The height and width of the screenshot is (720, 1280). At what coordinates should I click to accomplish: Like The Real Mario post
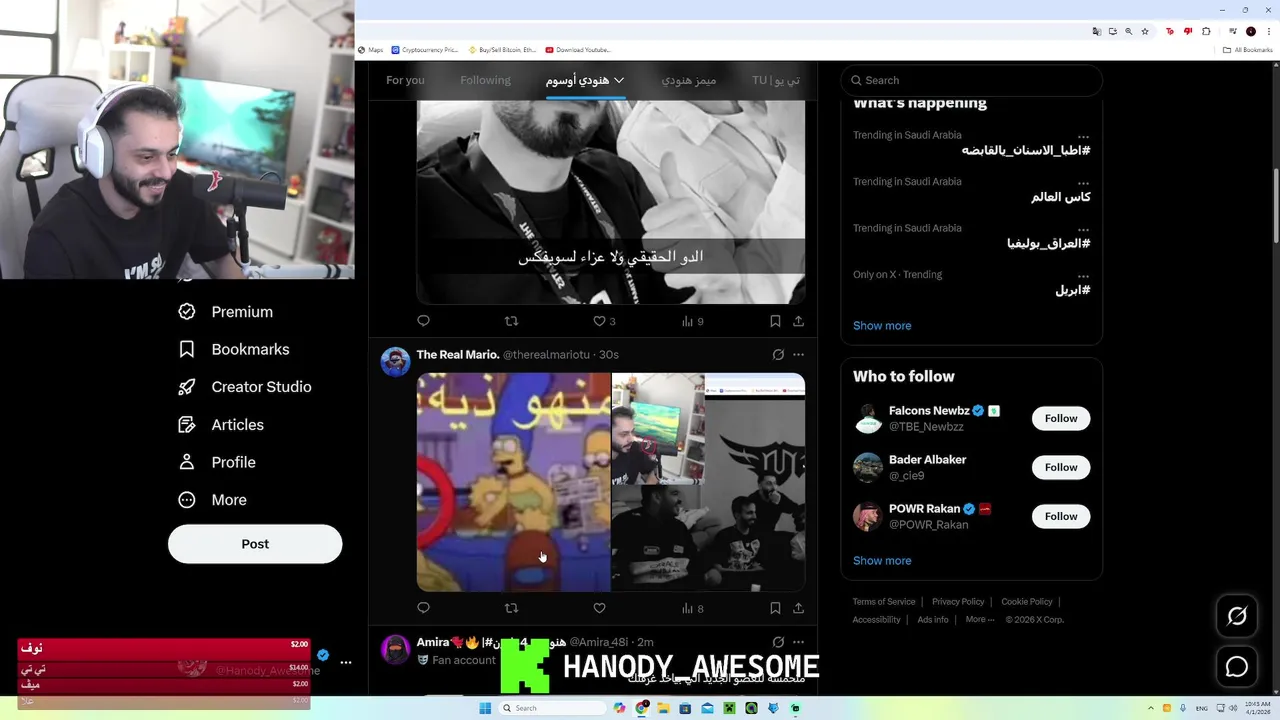pyautogui.click(x=599, y=608)
